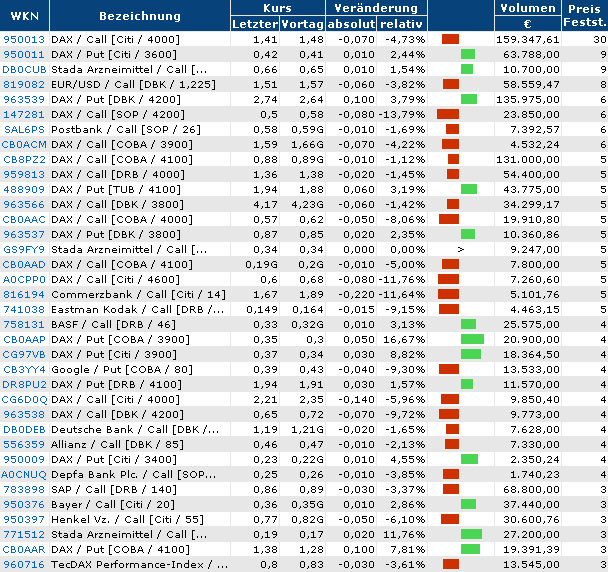Click the unchanged arrow marker for GS9FY9
The height and width of the screenshot is (572, 608).
click(x=461, y=249)
